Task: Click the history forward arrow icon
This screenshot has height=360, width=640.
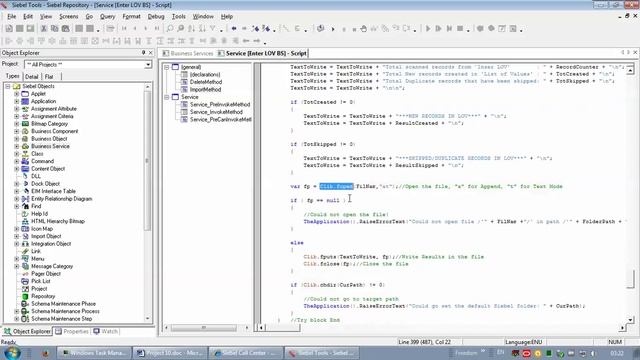Action: point(244,29)
